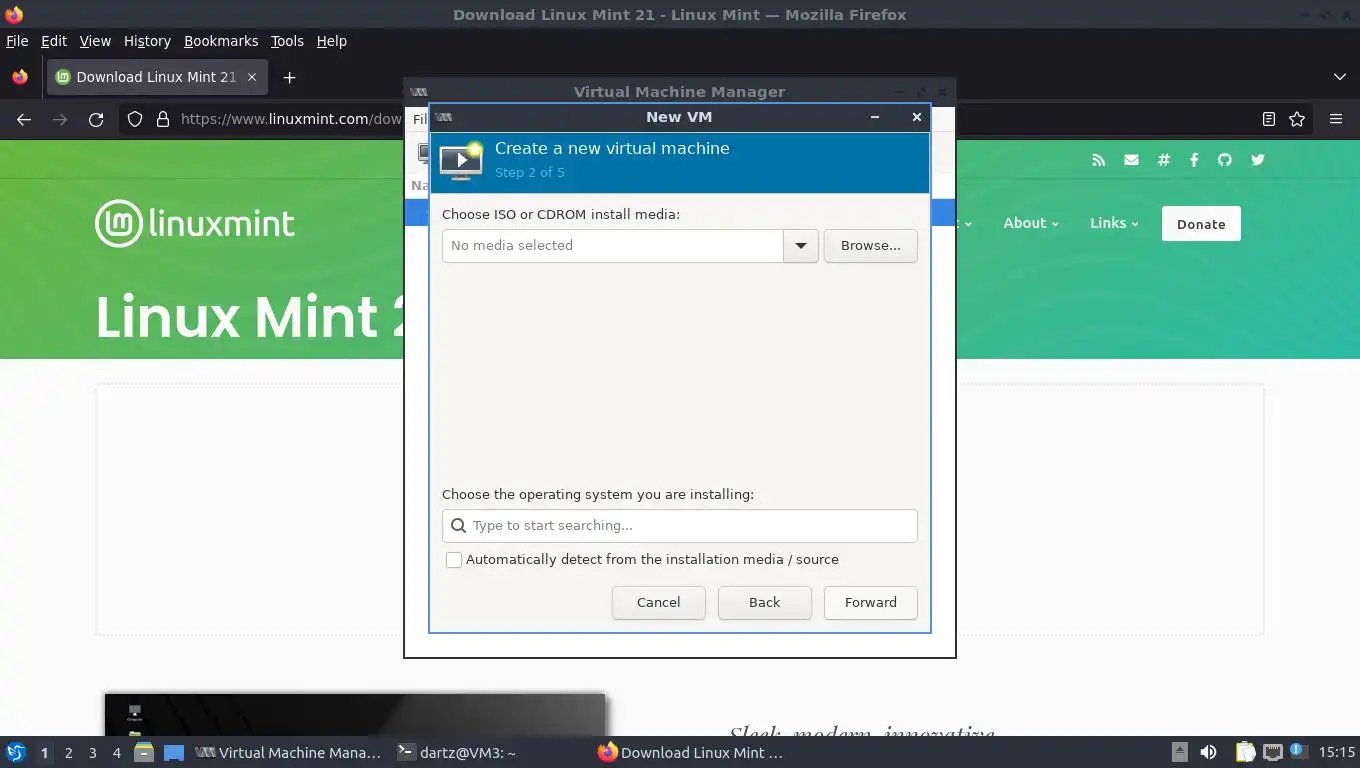Click the Firefox forward arrow
The width and height of the screenshot is (1360, 768).
point(60,119)
